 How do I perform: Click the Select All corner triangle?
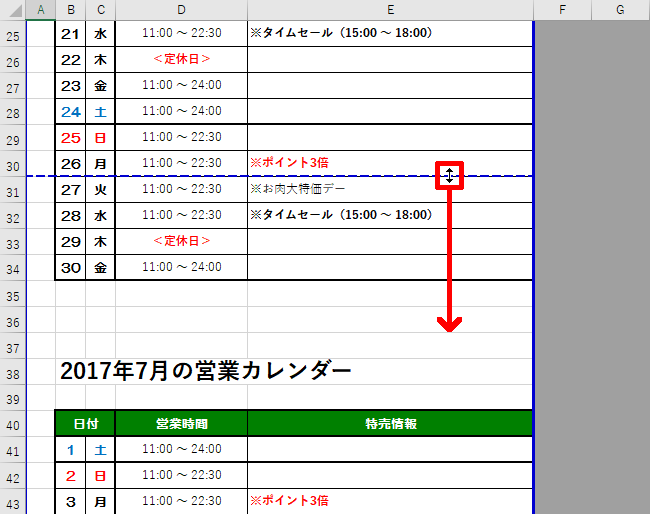13,10
